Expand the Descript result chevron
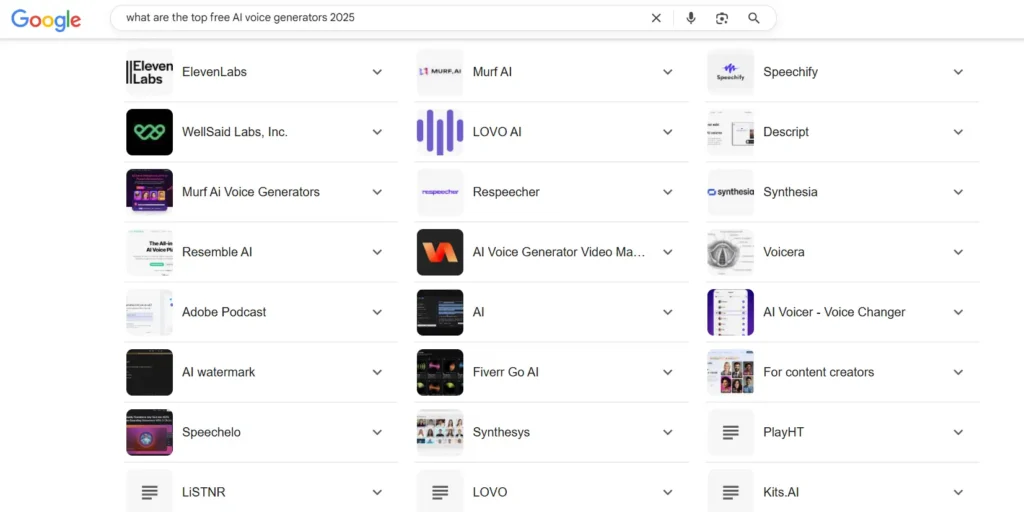 [958, 132]
